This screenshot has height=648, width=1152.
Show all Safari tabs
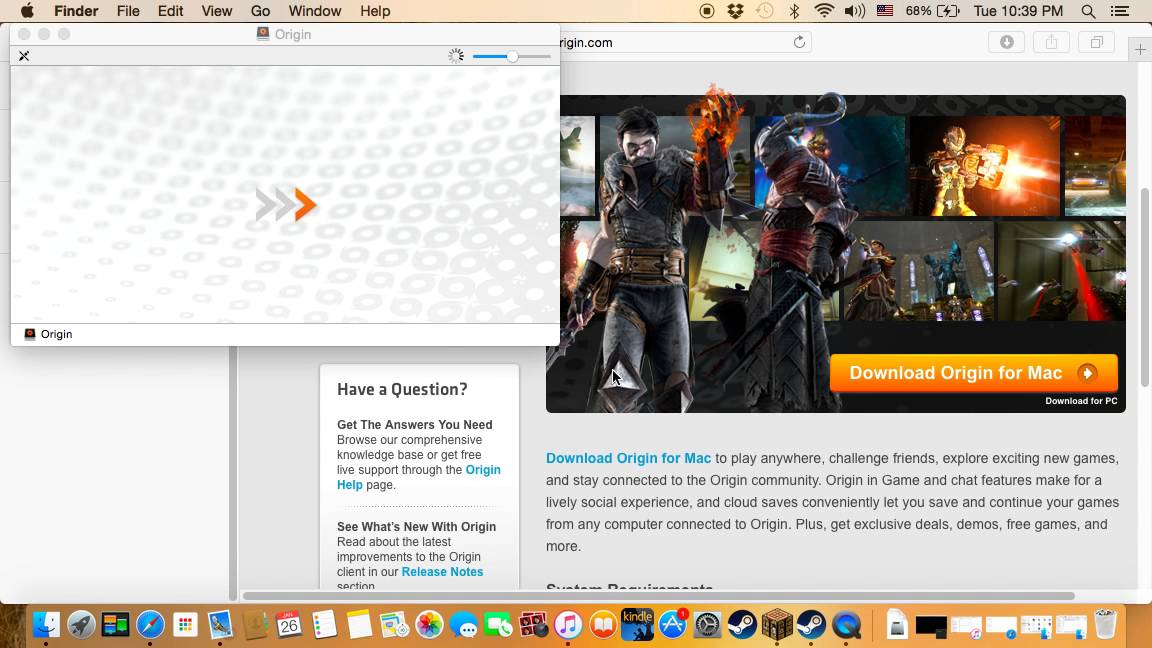click(1096, 43)
